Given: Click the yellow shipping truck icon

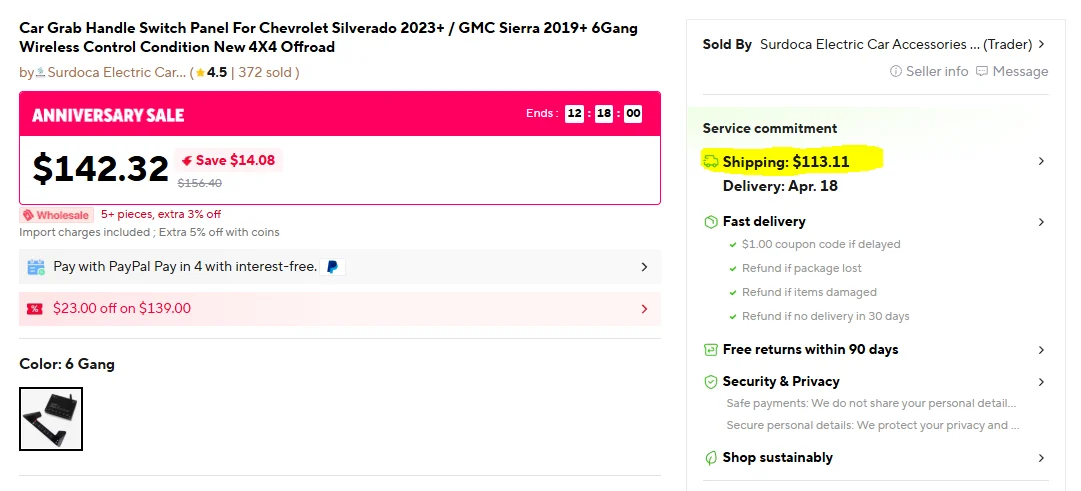Looking at the screenshot, I should click(x=711, y=161).
